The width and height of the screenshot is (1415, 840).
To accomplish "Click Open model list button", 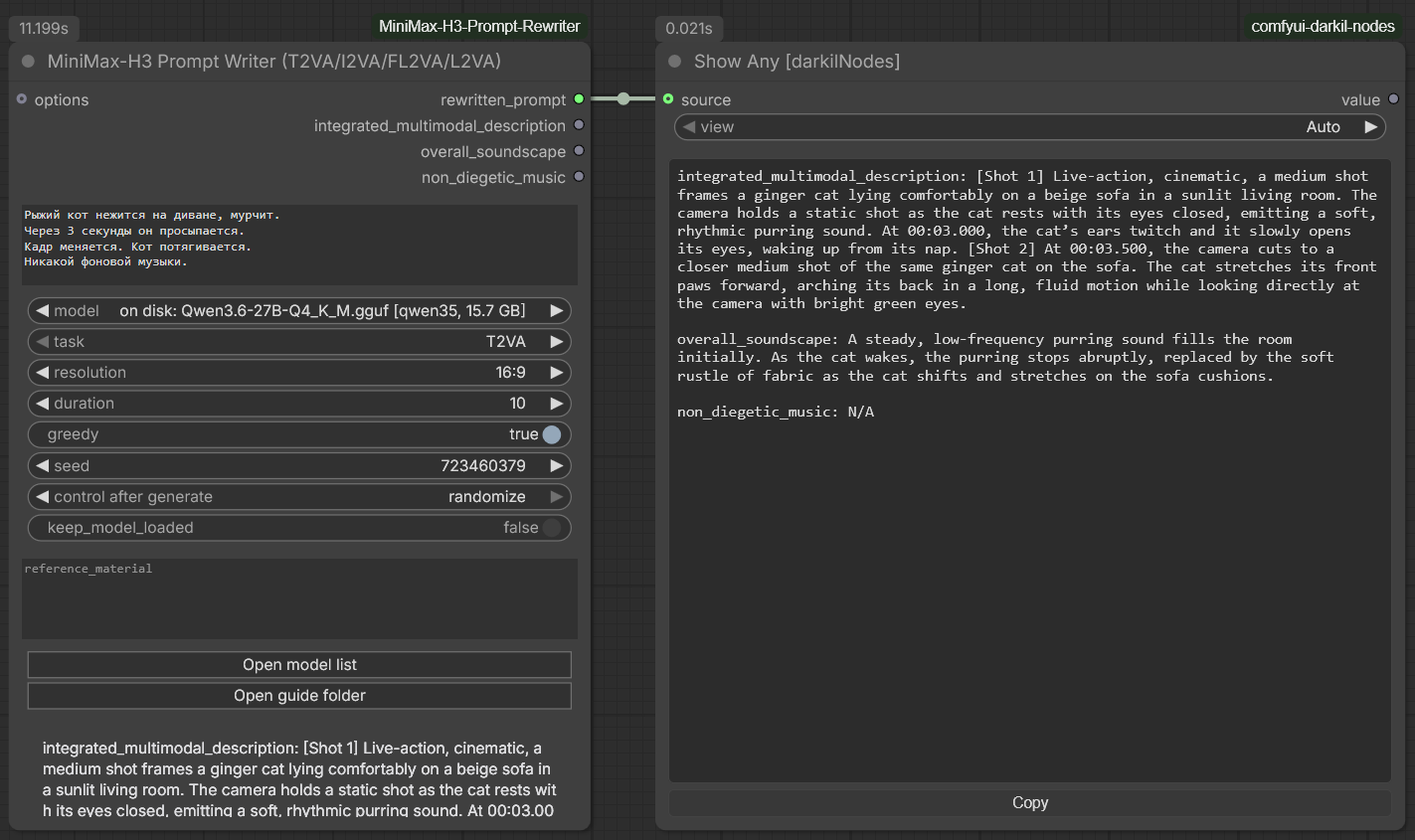I will [x=299, y=665].
